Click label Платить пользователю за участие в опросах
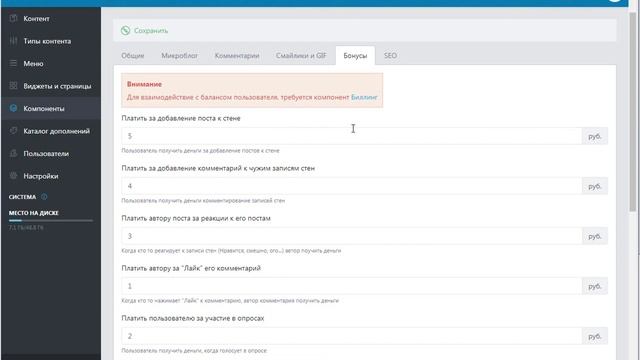This screenshot has height=360, width=640. [x=193, y=318]
